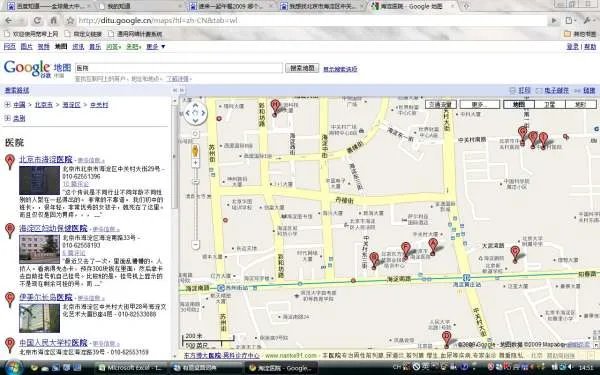Screen dimensions: 600x375
Task: Switch to 地图 map view
Action: click(x=519, y=104)
